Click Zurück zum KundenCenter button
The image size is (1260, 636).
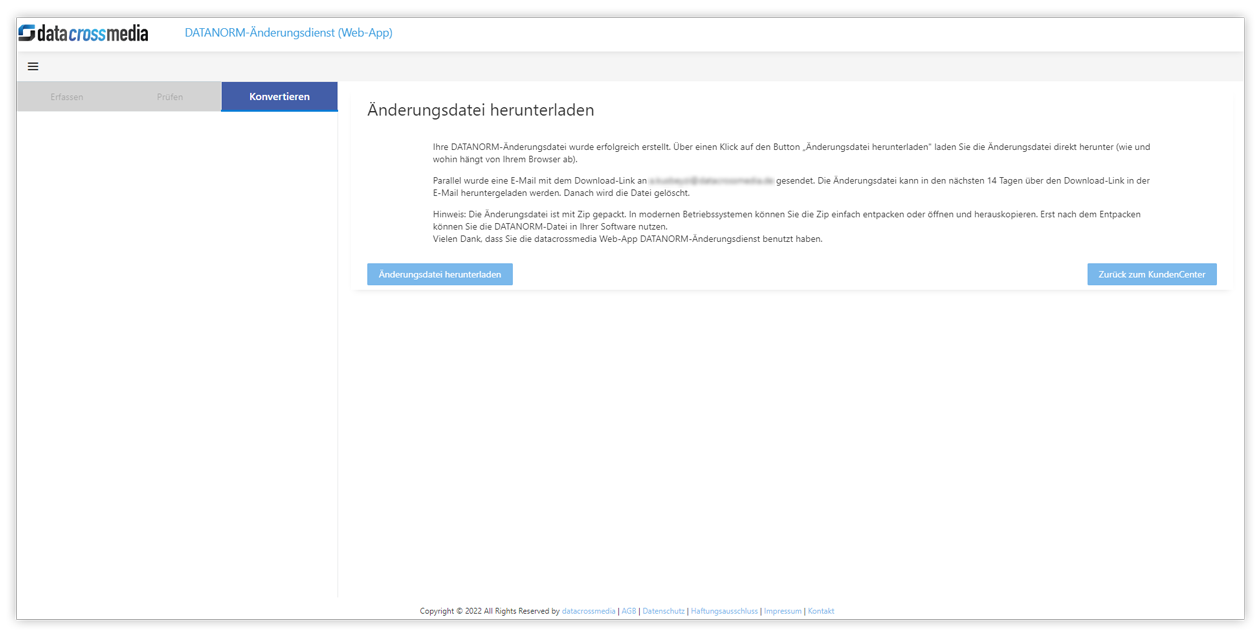[1152, 274]
